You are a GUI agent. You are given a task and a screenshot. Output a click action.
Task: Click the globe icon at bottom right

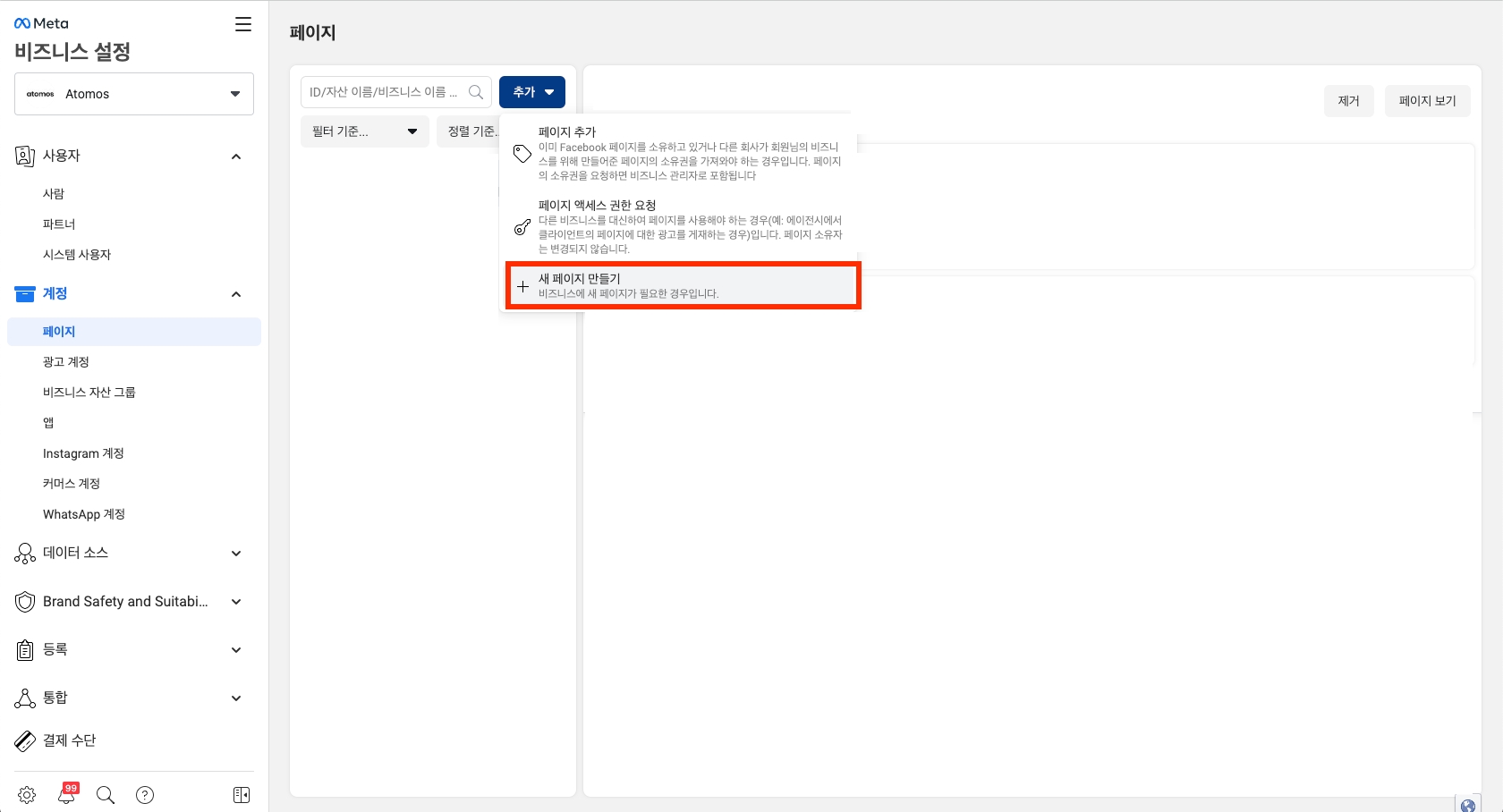coord(1468,805)
